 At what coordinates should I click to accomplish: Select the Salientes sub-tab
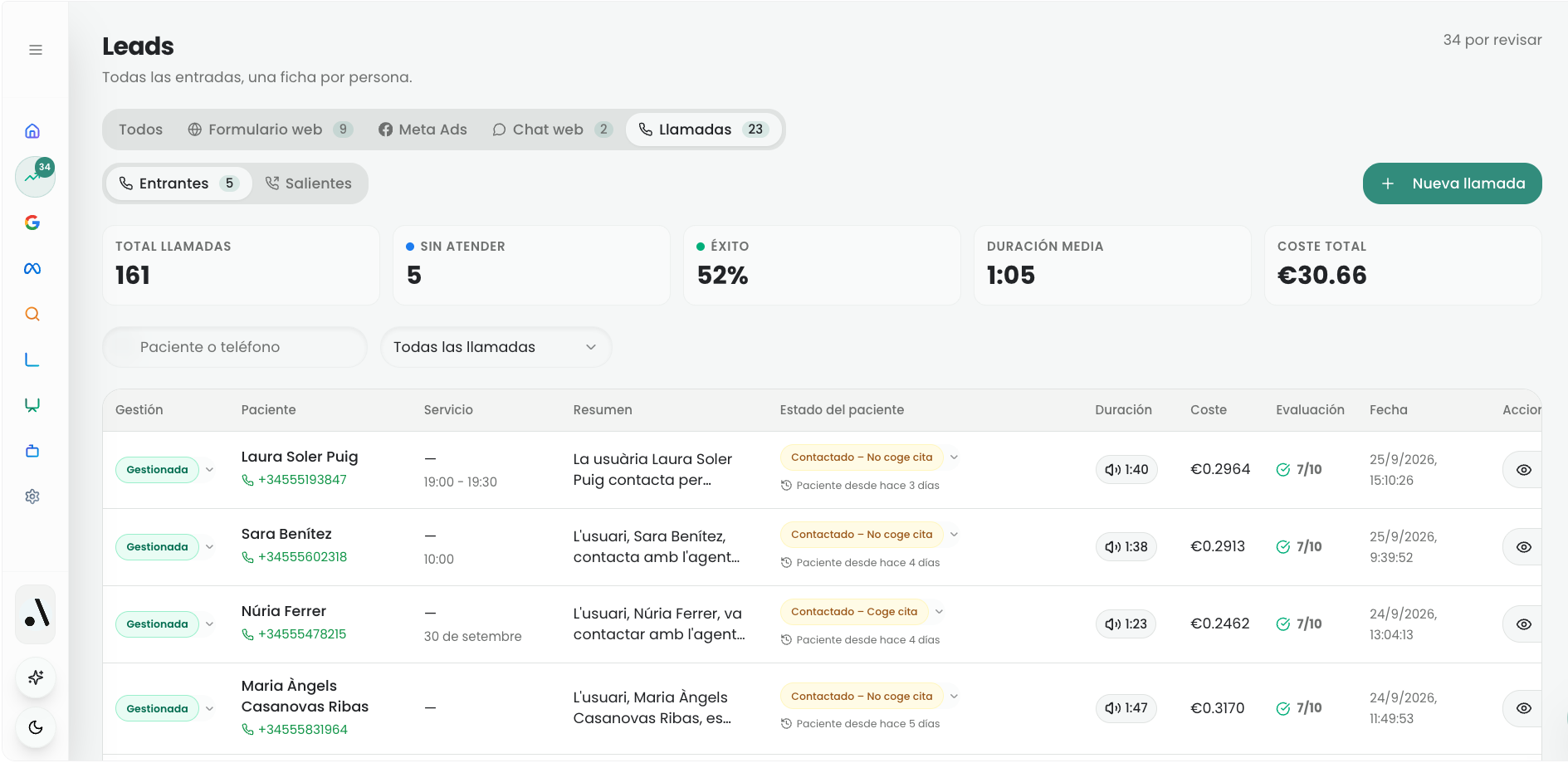(x=309, y=183)
